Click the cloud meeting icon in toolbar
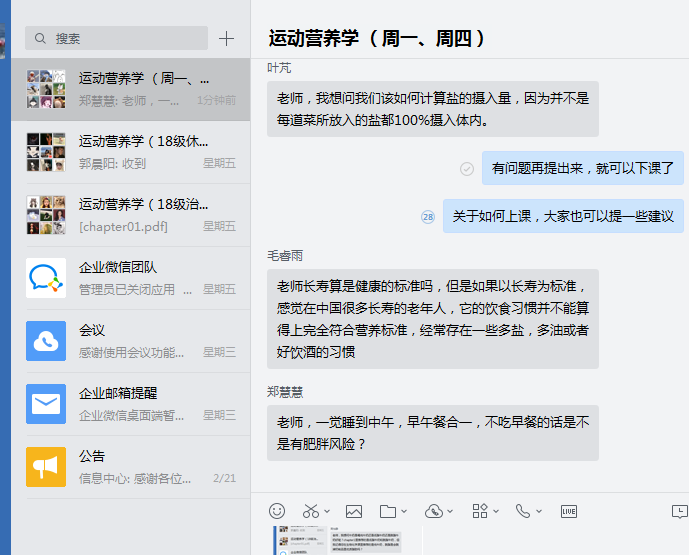 pyautogui.click(x=434, y=511)
